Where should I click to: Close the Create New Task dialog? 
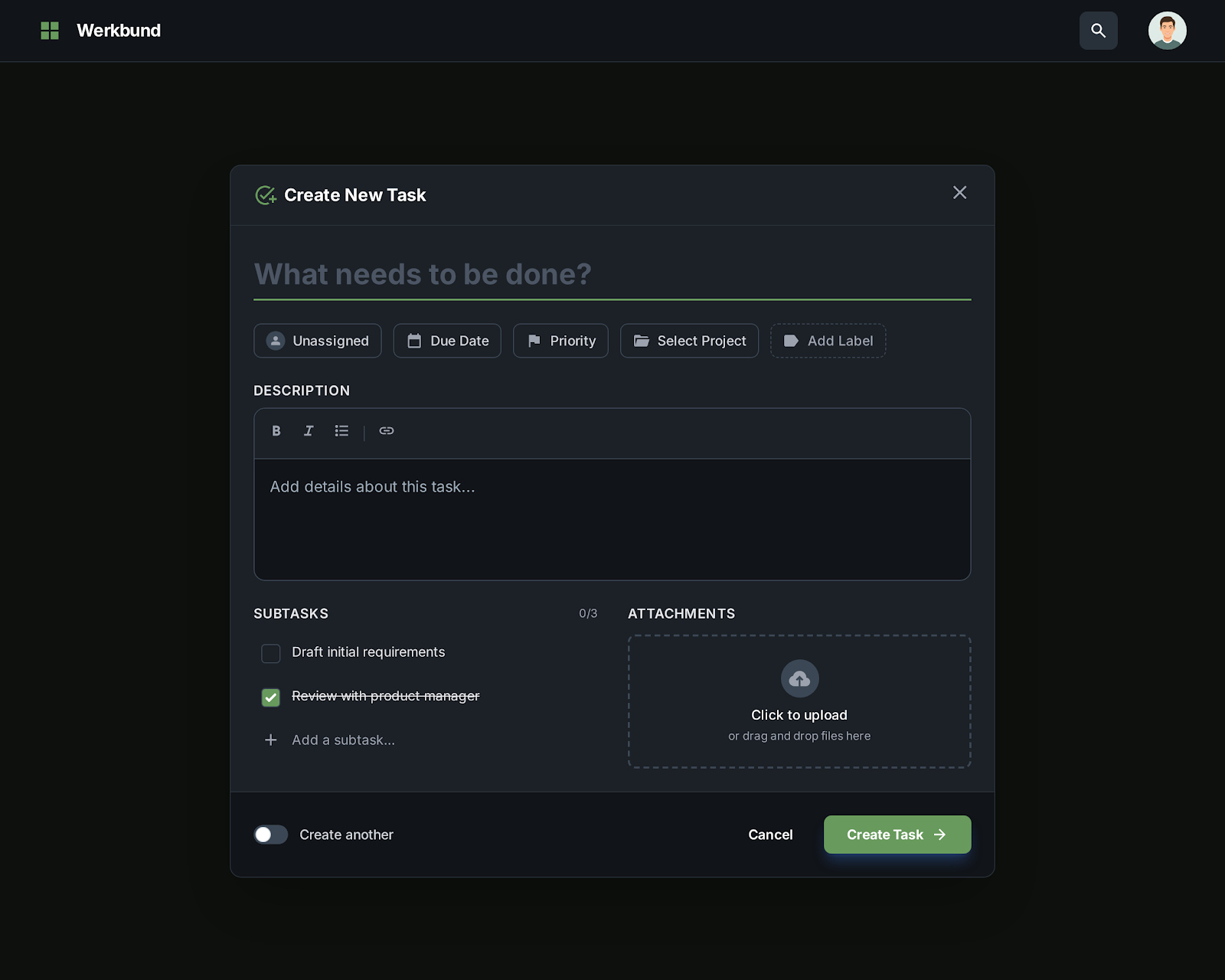pyautogui.click(x=959, y=193)
